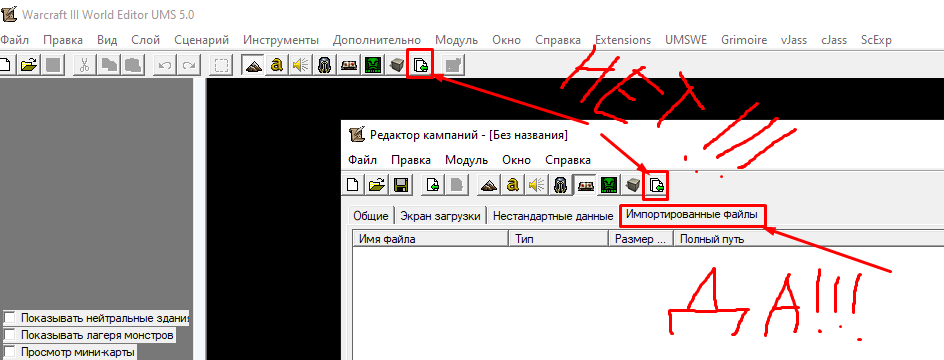944x360 pixels.
Task: Open ScExp menu
Action: 876,40
